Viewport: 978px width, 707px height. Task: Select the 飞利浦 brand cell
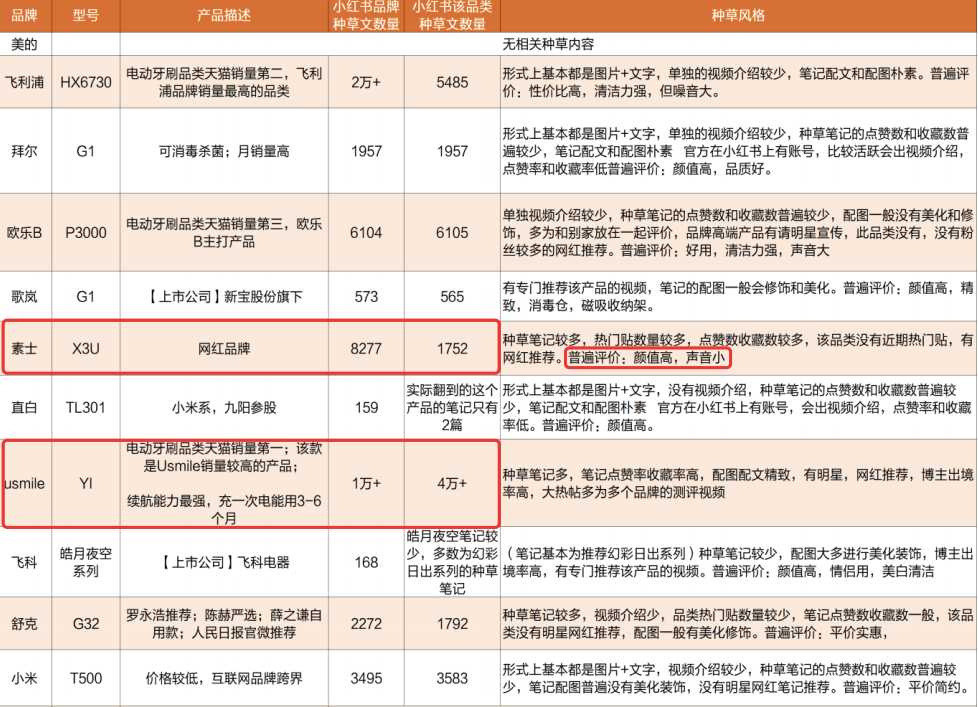[x=26, y=82]
